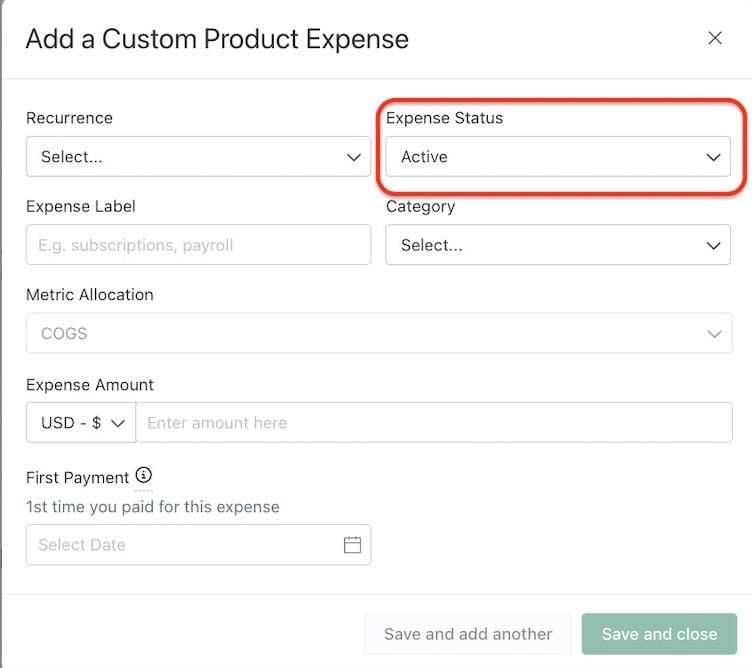Open the USD - $ currency selector
This screenshot has width=752, height=668.
[81, 422]
